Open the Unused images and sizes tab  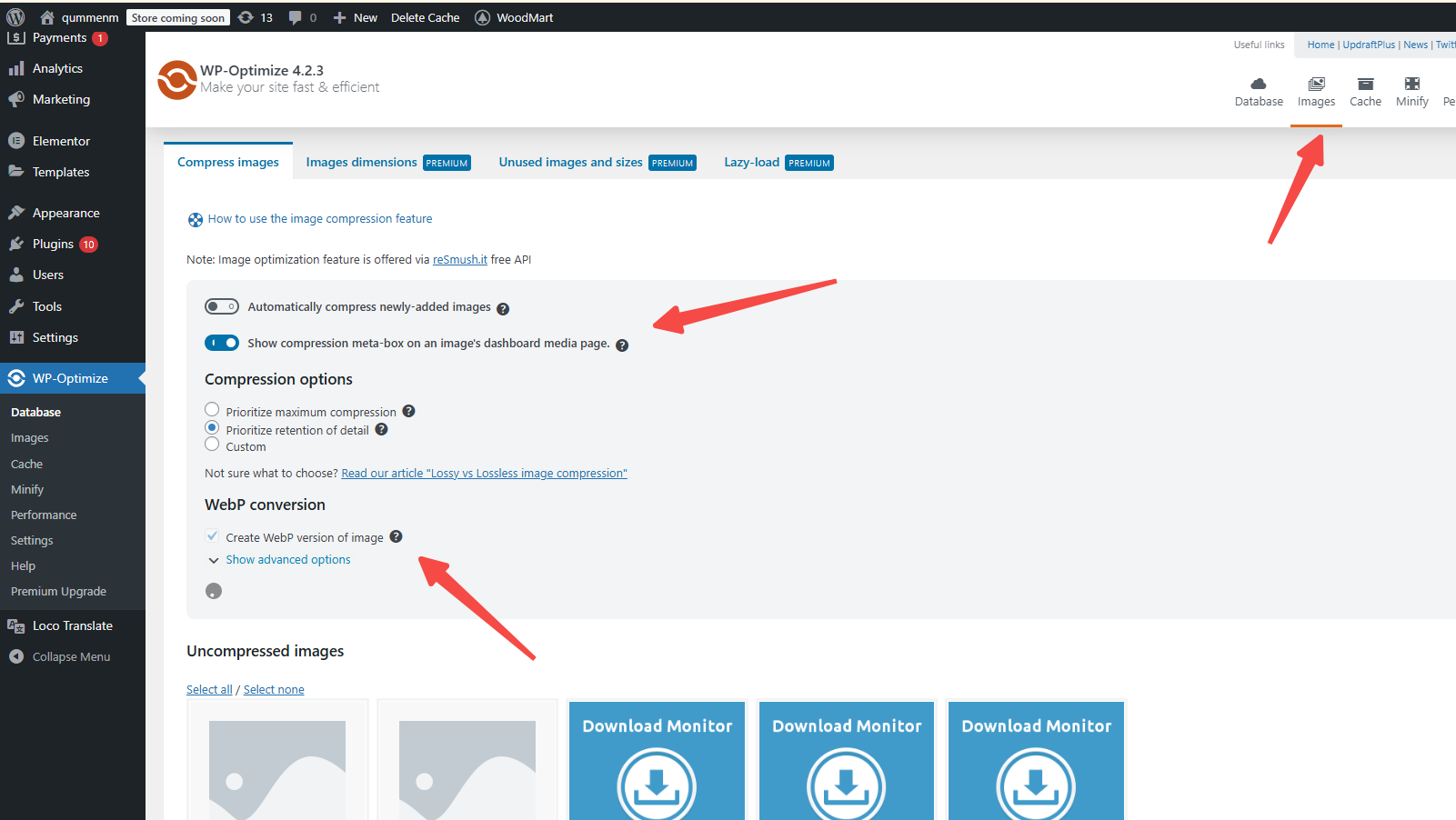pos(570,162)
